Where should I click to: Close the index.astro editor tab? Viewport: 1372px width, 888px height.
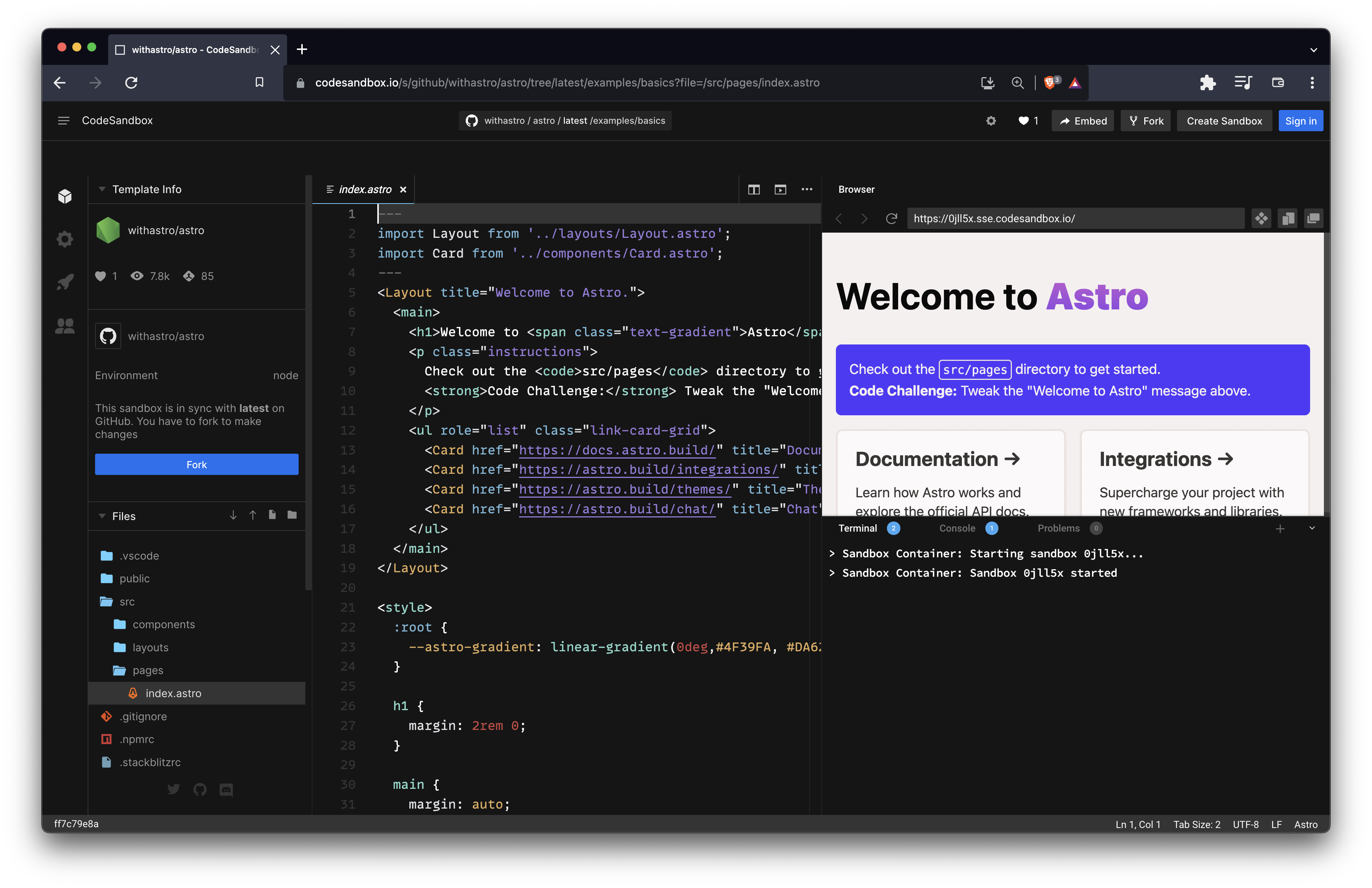click(403, 190)
